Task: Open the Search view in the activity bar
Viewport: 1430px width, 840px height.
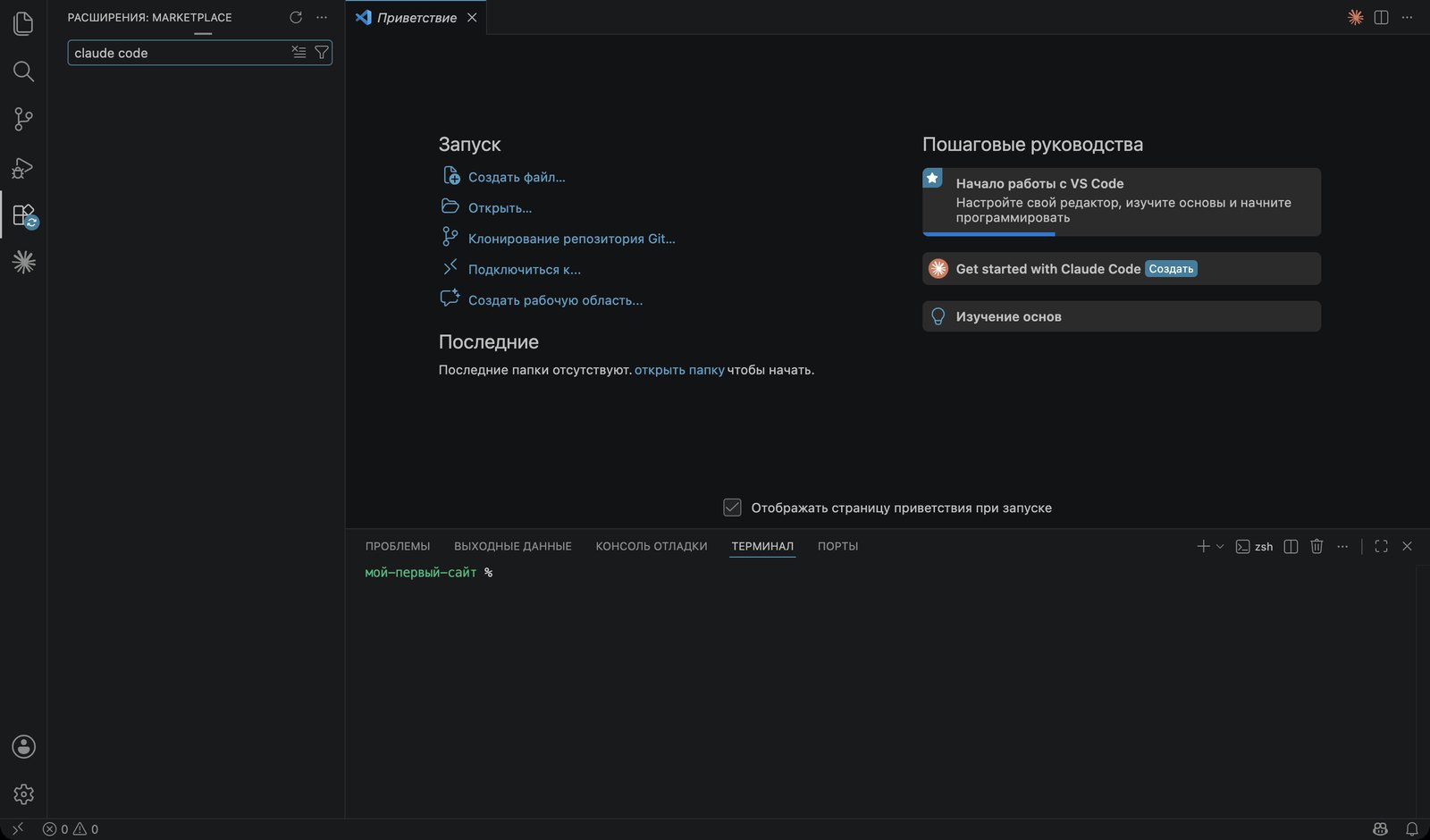Action: pos(23,71)
